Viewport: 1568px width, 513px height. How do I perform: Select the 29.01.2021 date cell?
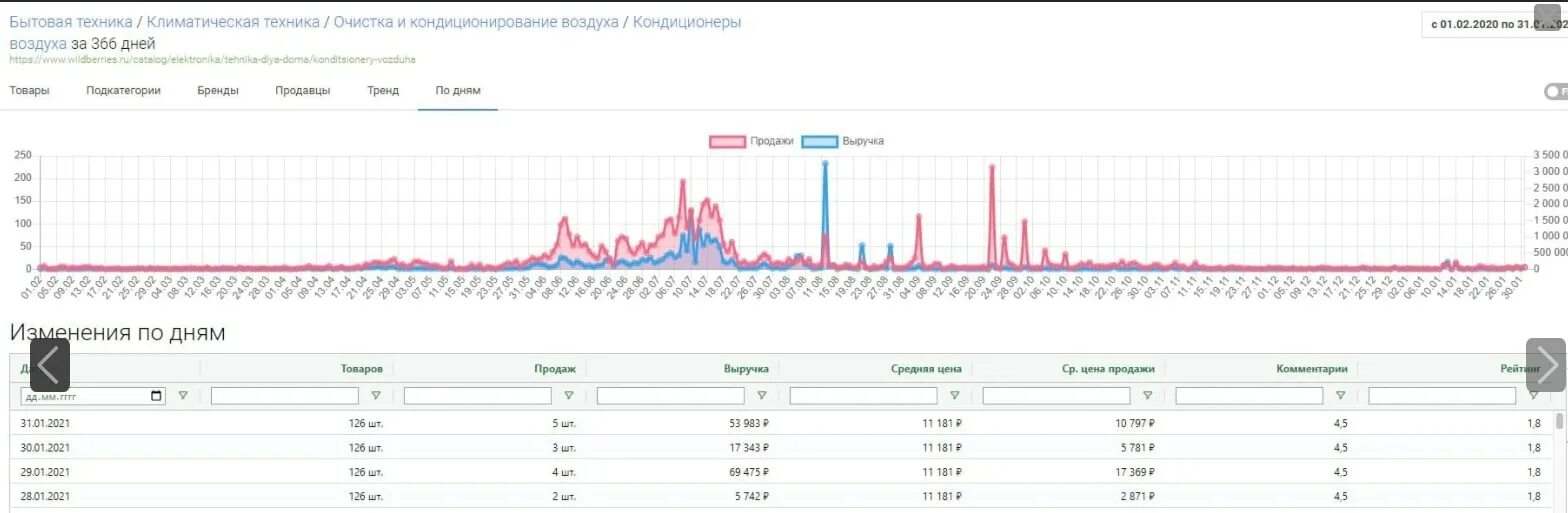click(x=45, y=472)
